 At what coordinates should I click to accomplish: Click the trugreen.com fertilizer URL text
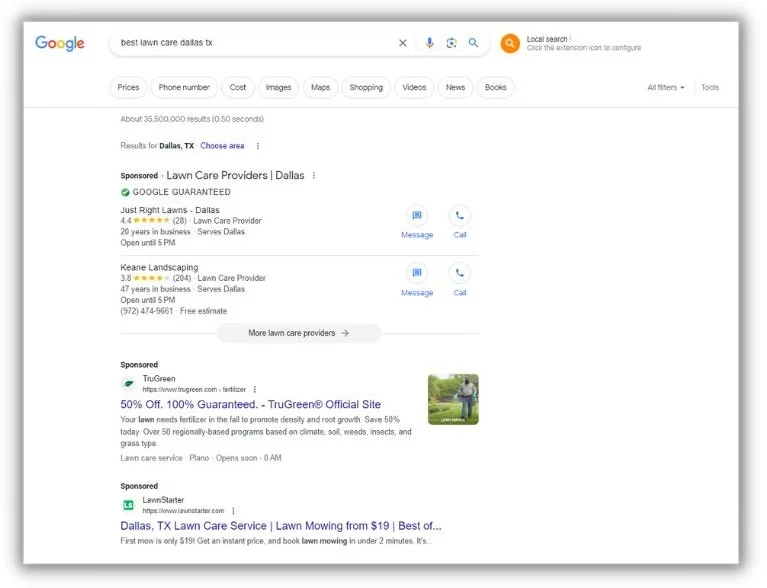(x=194, y=390)
